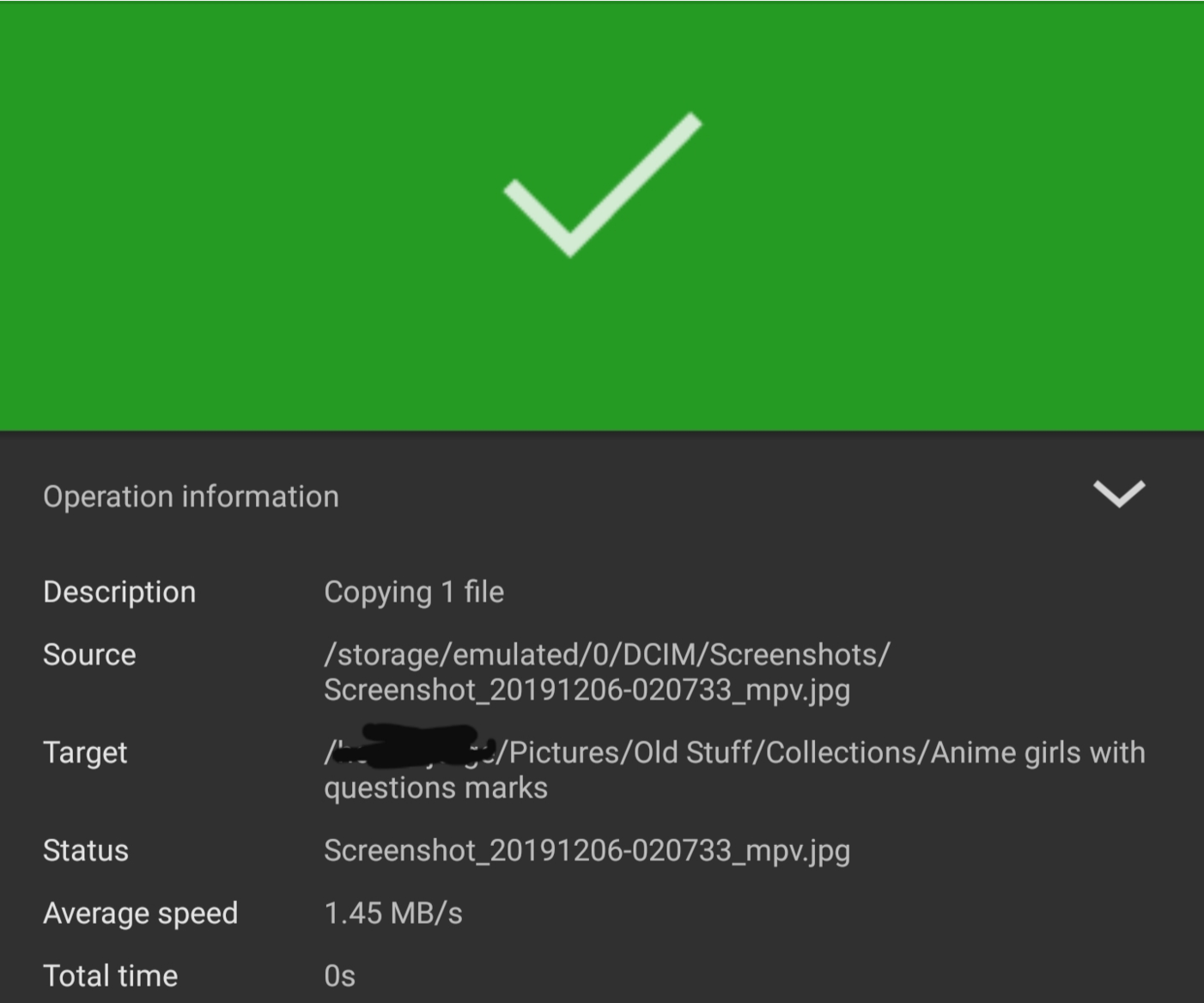The image size is (1204, 1003).
Task: Click the Operation information header
Action: 191,496
